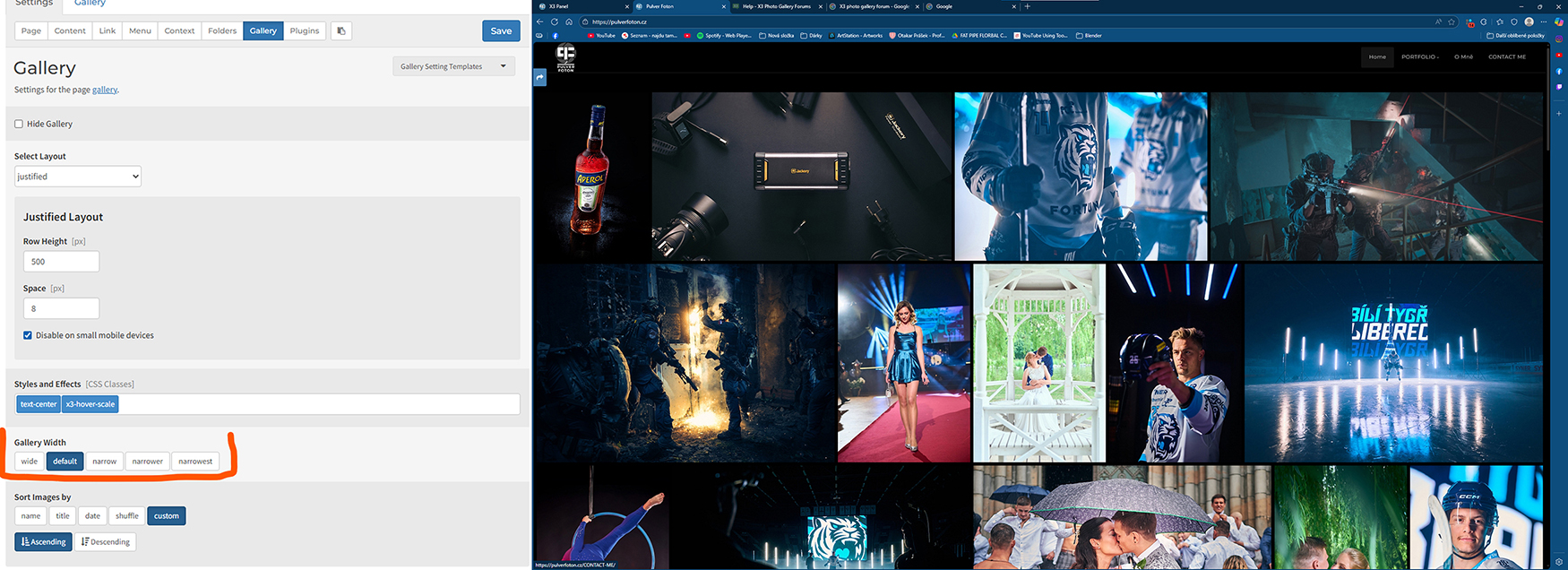The height and width of the screenshot is (570, 1568).
Task: Expand the PORTFOLIO menu on website
Action: click(1420, 56)
